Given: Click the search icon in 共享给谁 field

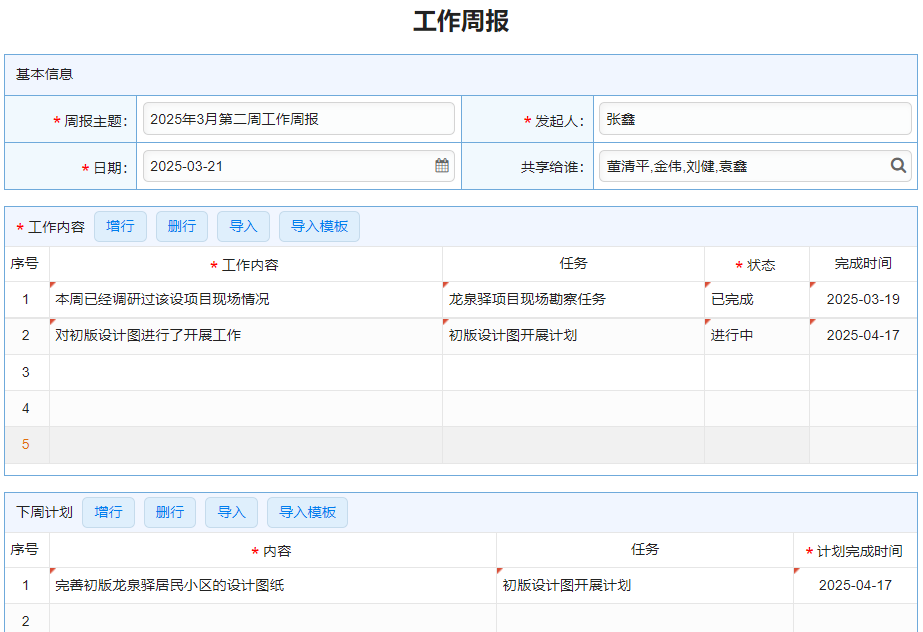Looking at the screenshot, I should pos(898,166).
